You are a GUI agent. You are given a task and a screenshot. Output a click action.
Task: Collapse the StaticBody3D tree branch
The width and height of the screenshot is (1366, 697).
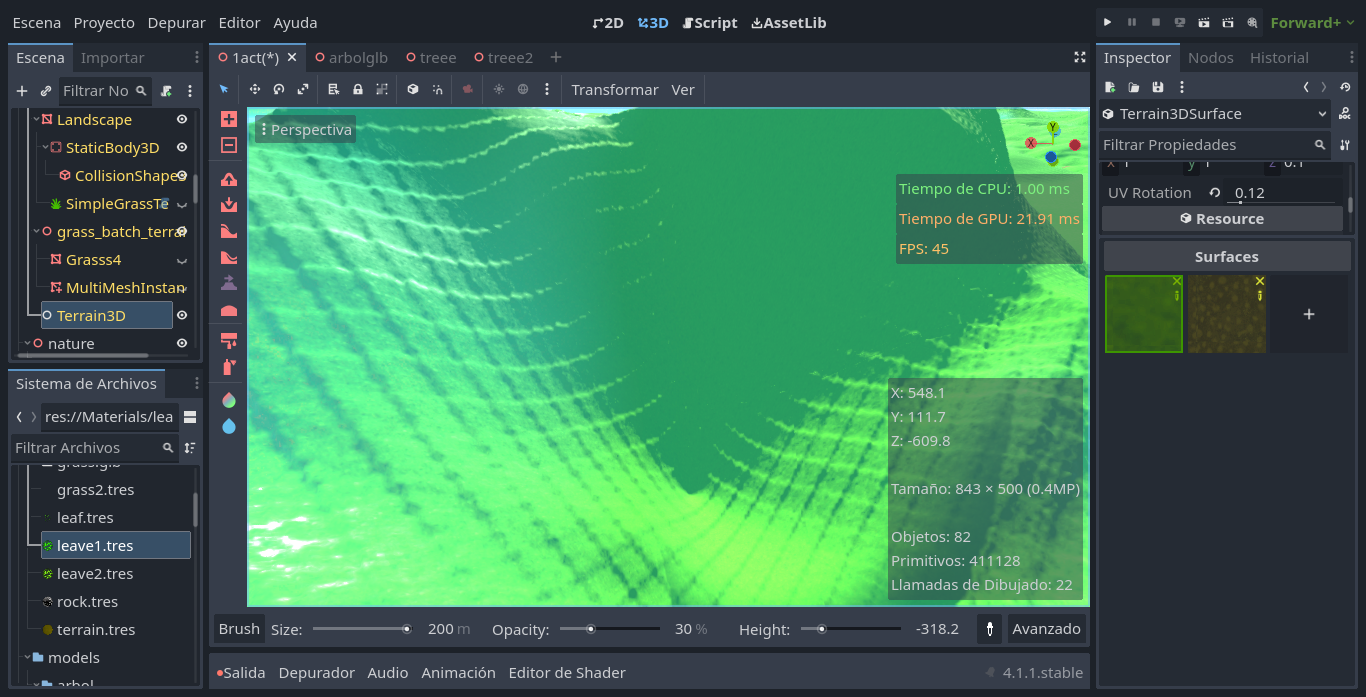click(45, 146)
